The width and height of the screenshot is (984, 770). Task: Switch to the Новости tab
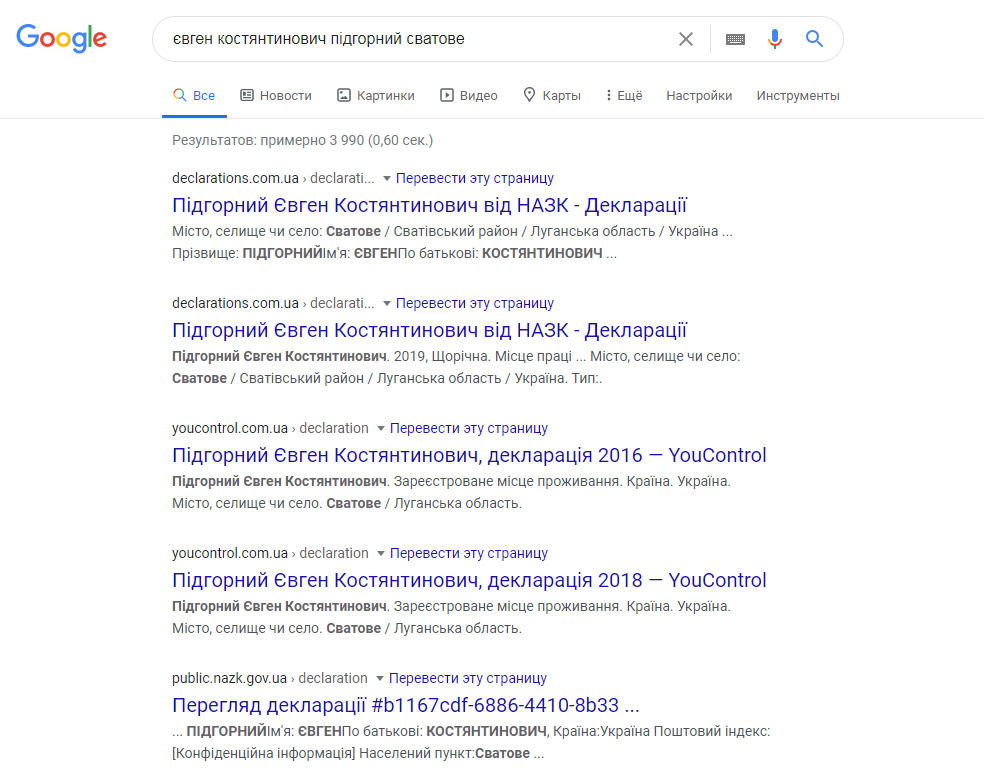[x=276, y=95]
